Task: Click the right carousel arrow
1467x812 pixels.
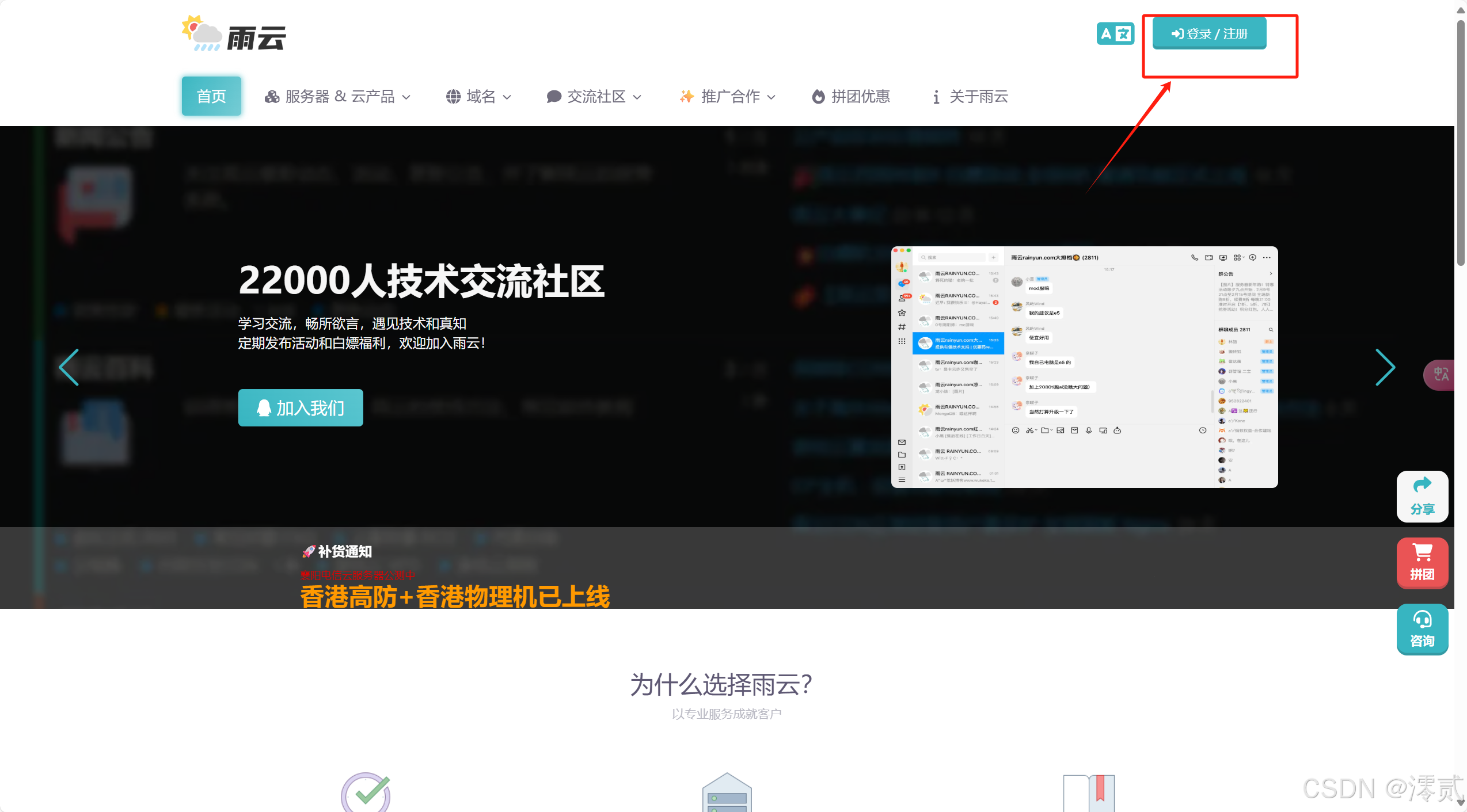Action: click(1386, 367)
